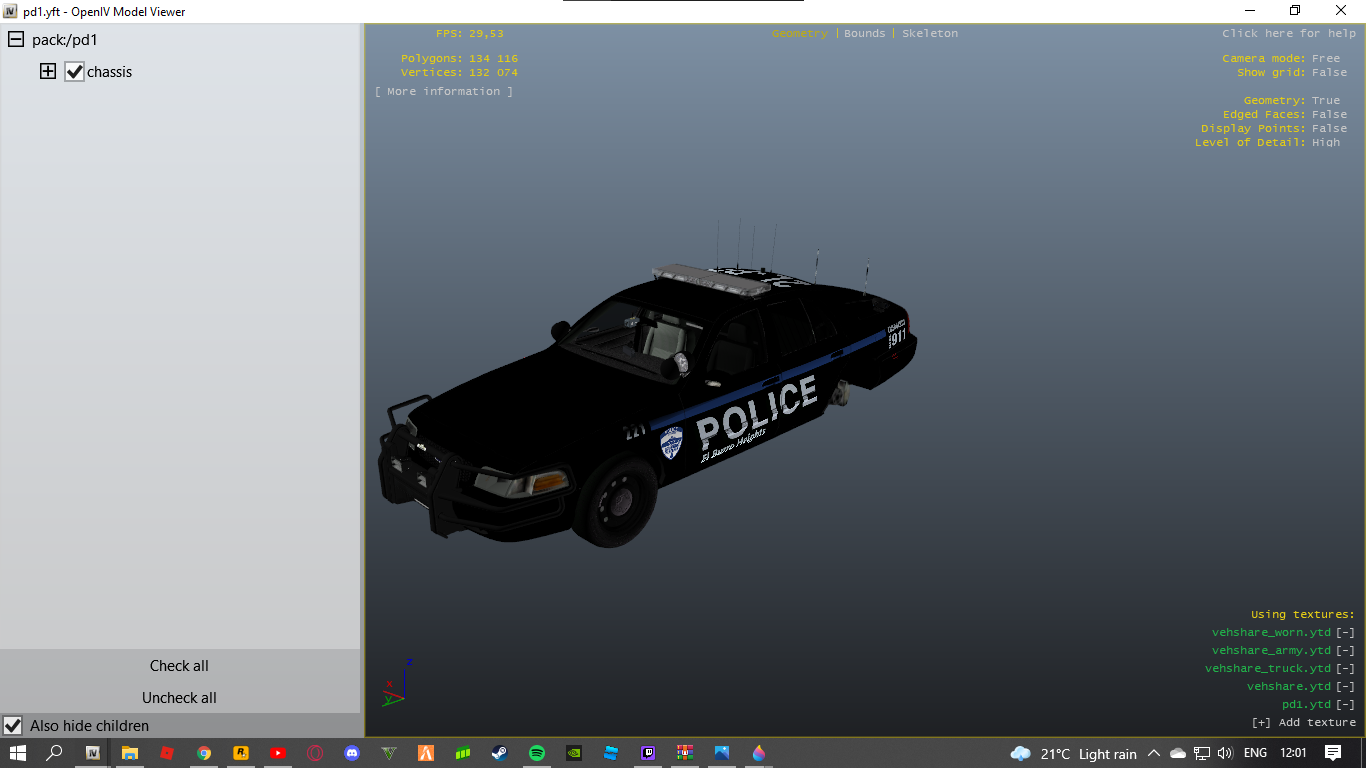
Task: Open Spotify from the taskbar
Action: point(537,753)
